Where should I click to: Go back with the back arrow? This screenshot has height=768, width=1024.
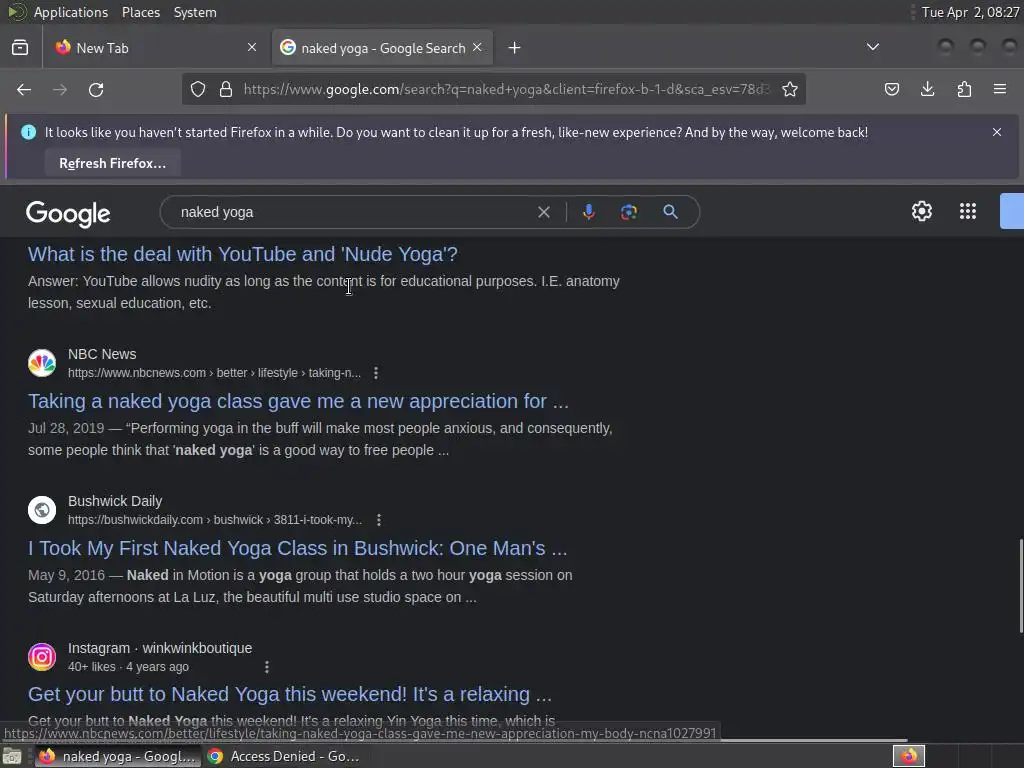[x=24, y=89]
